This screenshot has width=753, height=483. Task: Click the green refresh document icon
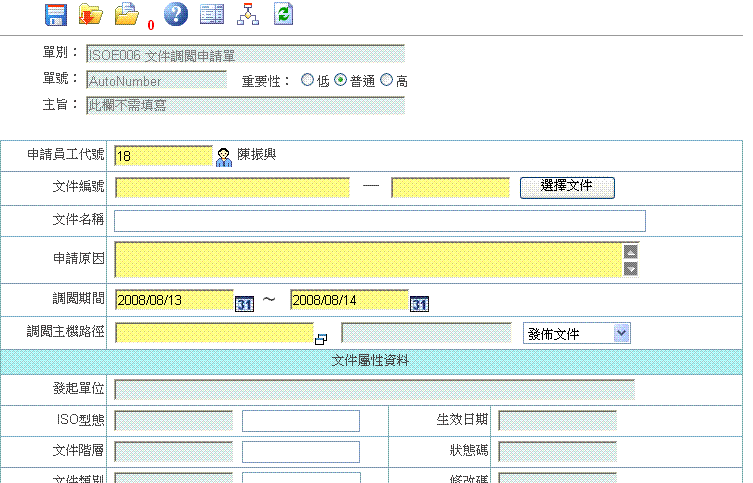[x=284, y=14]
